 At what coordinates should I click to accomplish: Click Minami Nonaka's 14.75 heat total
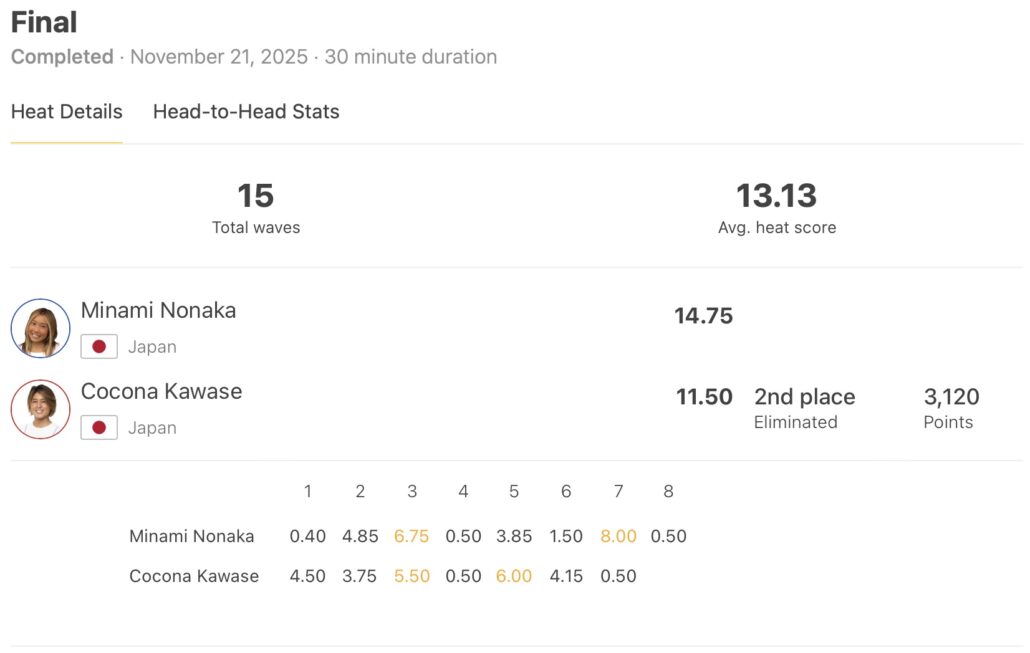point(703,316)
